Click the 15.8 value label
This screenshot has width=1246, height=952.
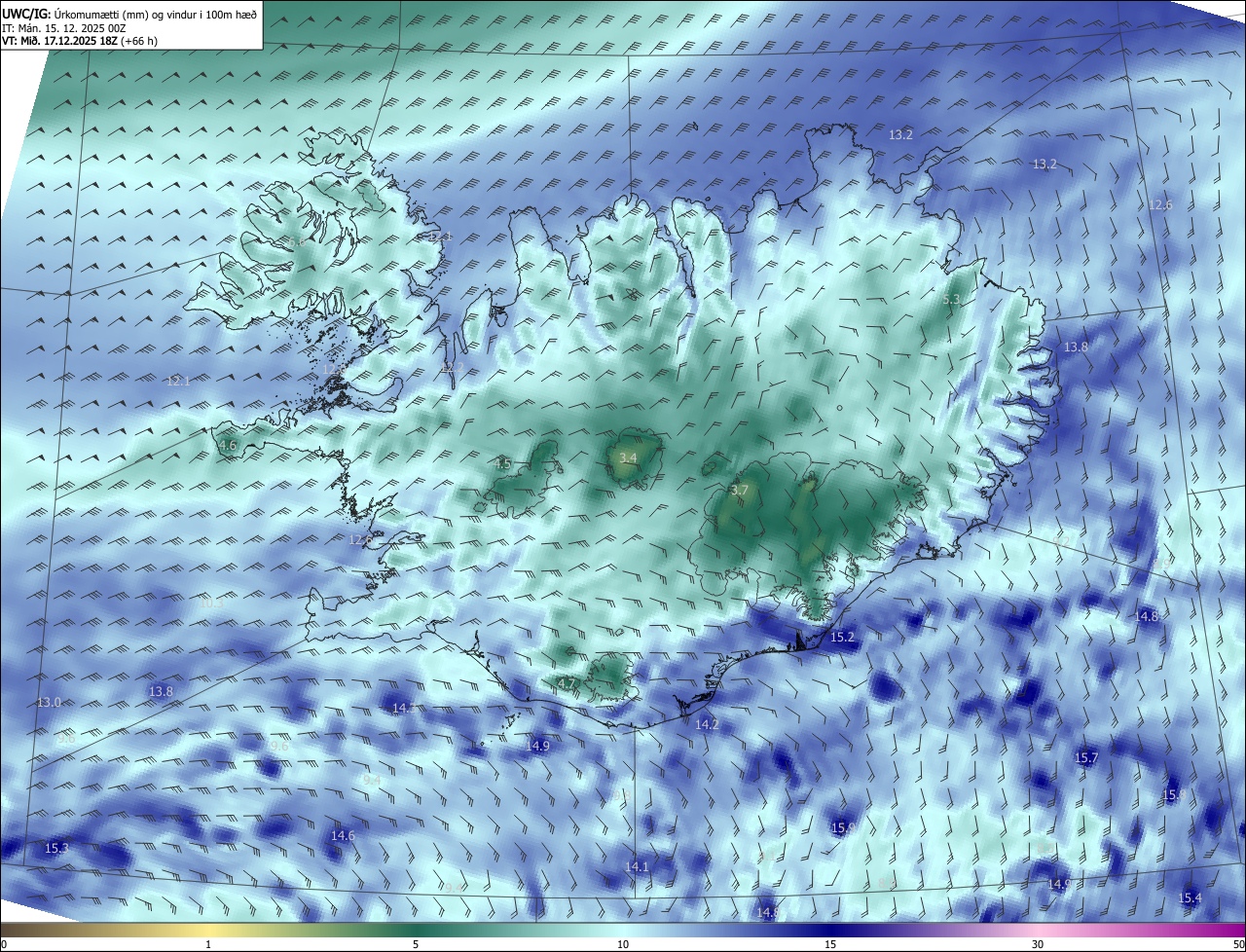click(1172, 795)
